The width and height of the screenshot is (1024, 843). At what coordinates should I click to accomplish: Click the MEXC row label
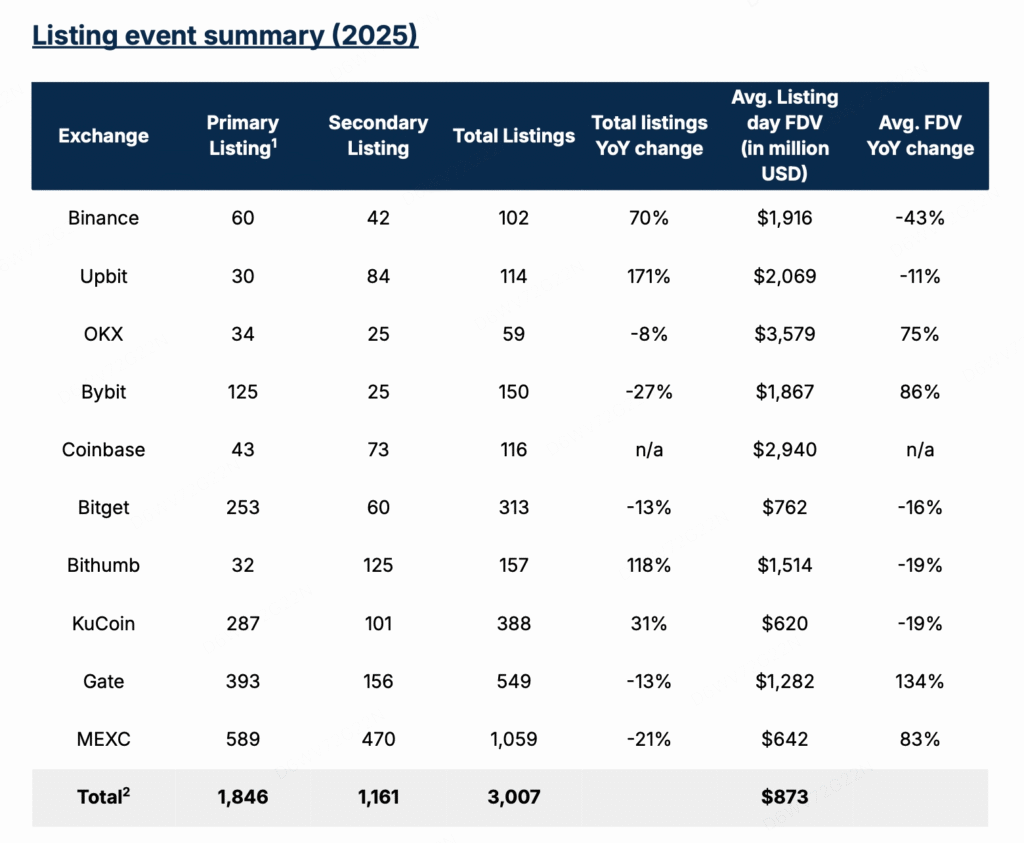coord(103,740)
